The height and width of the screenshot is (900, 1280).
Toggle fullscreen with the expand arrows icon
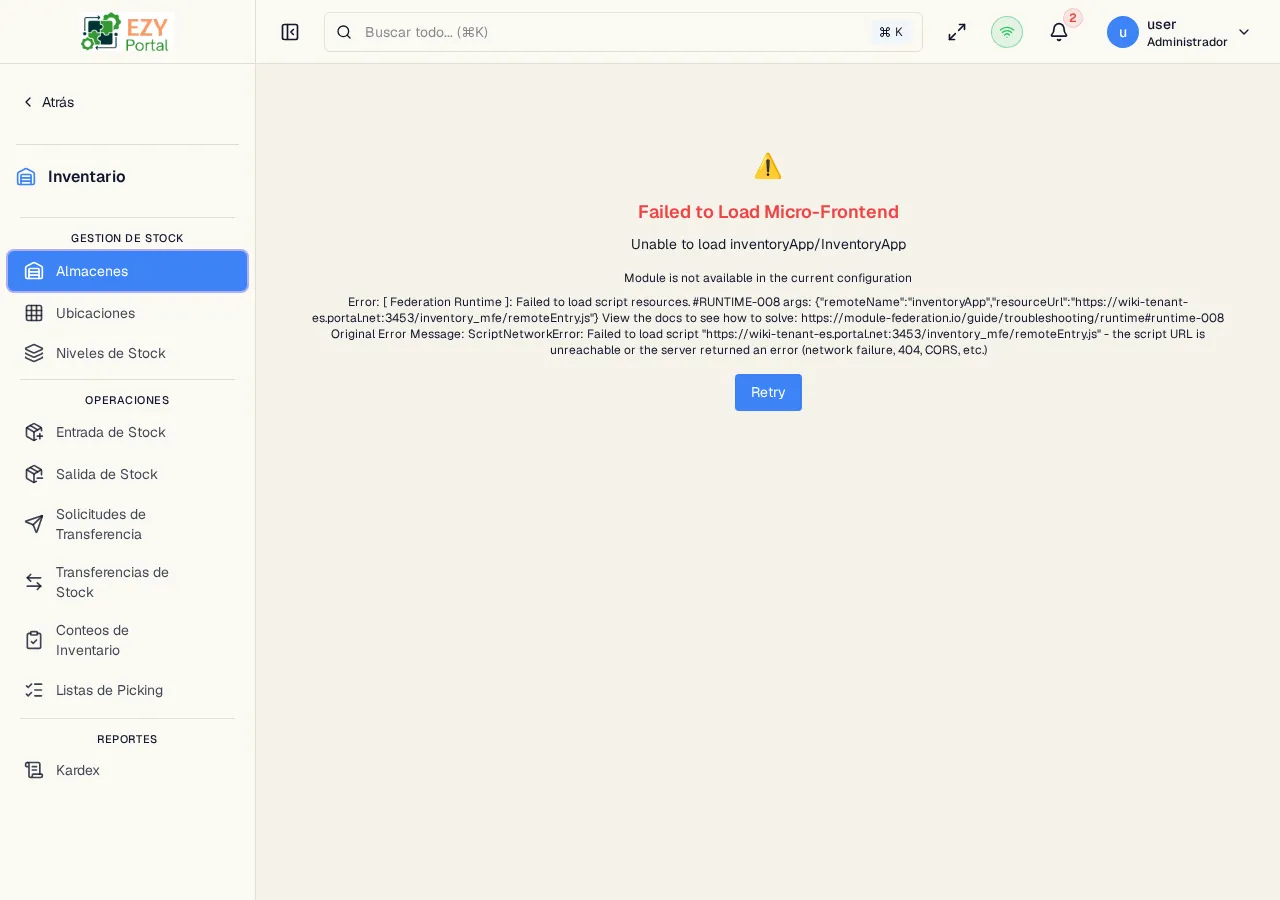pyautogui.click(x=957, y=32)
